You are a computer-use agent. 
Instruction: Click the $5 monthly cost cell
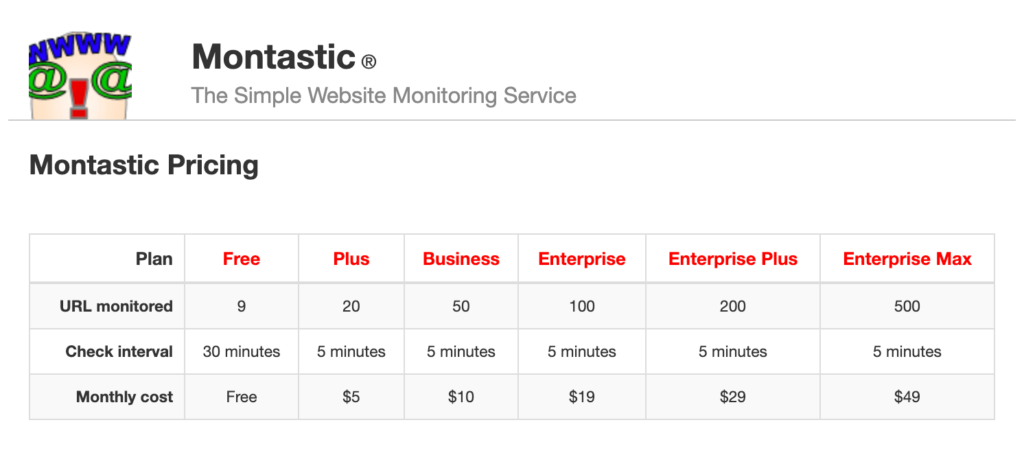pos(351,397)
